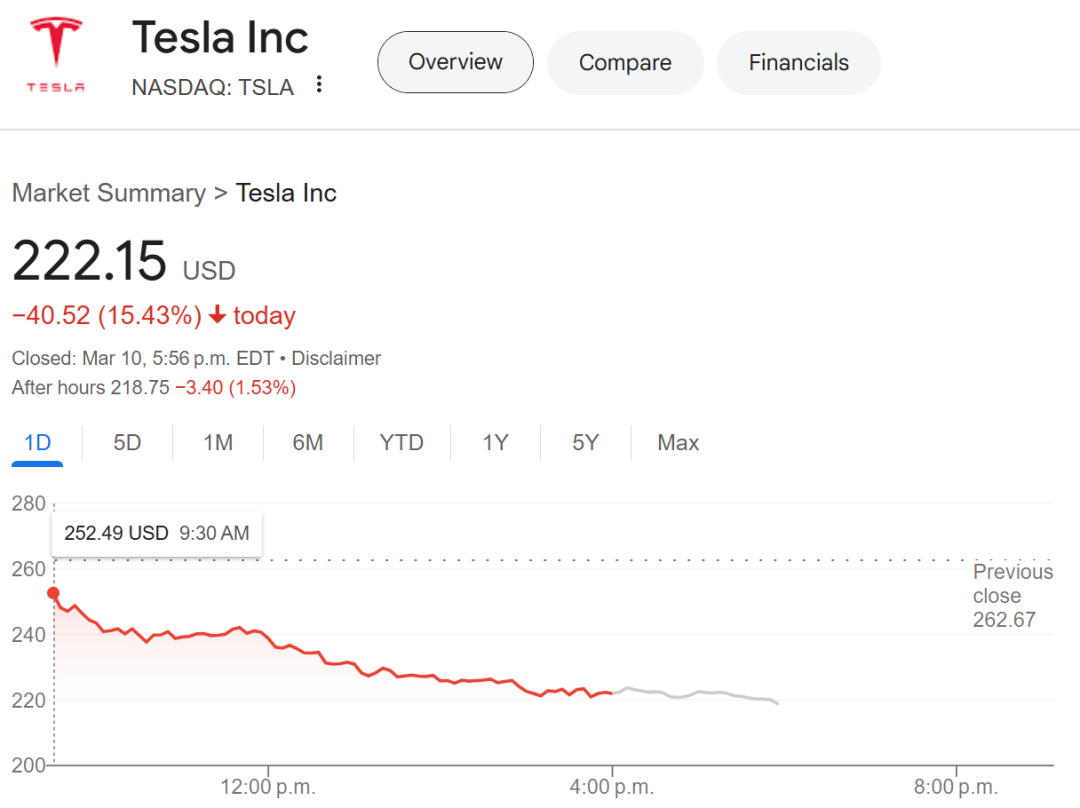The height and width of the screenshot is (808, 1080).
Task: Click the Tesla logo icon
Action: [x=56, y=56]
